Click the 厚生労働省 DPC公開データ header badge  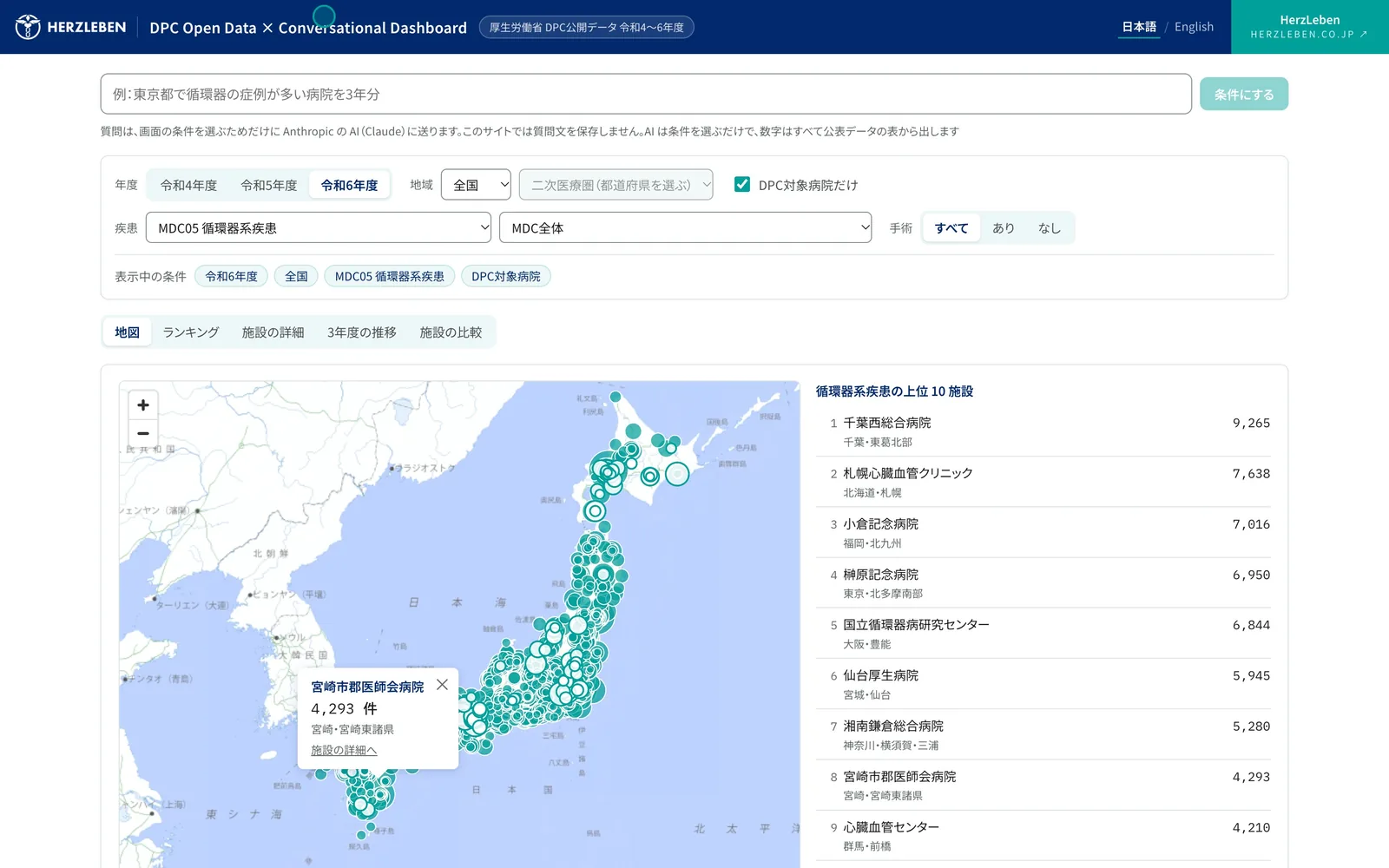point(586,27)
